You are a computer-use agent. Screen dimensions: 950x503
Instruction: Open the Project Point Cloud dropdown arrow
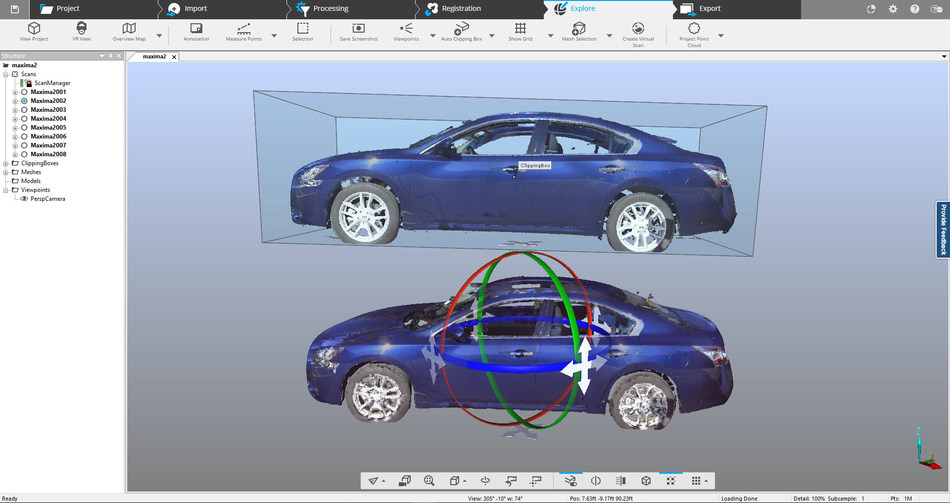(x=721, y=36)
